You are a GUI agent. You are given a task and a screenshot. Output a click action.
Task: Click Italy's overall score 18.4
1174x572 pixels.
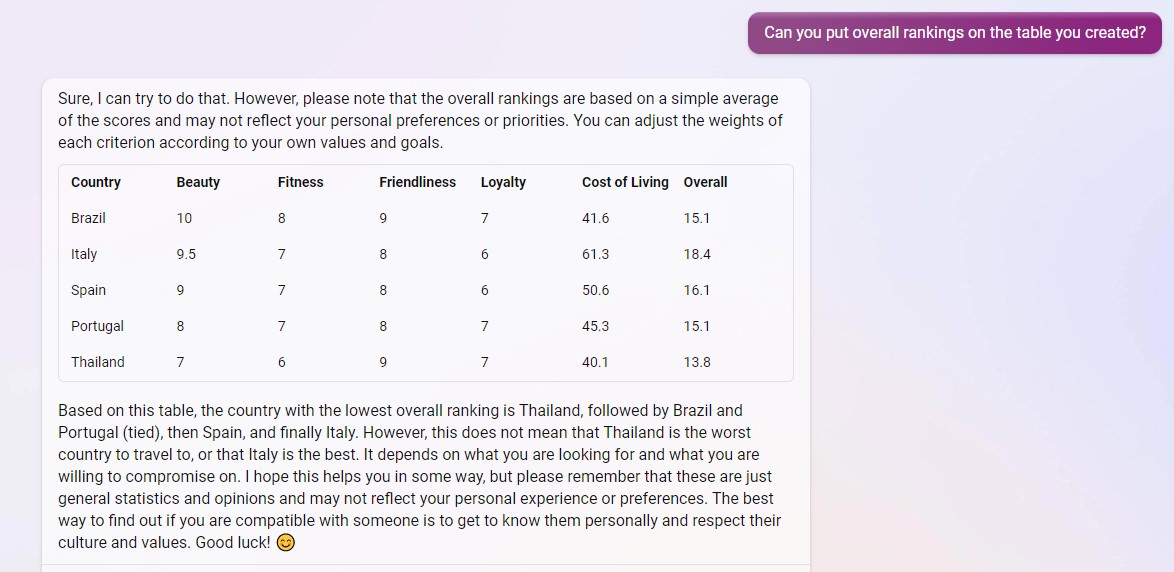(697, 254)
